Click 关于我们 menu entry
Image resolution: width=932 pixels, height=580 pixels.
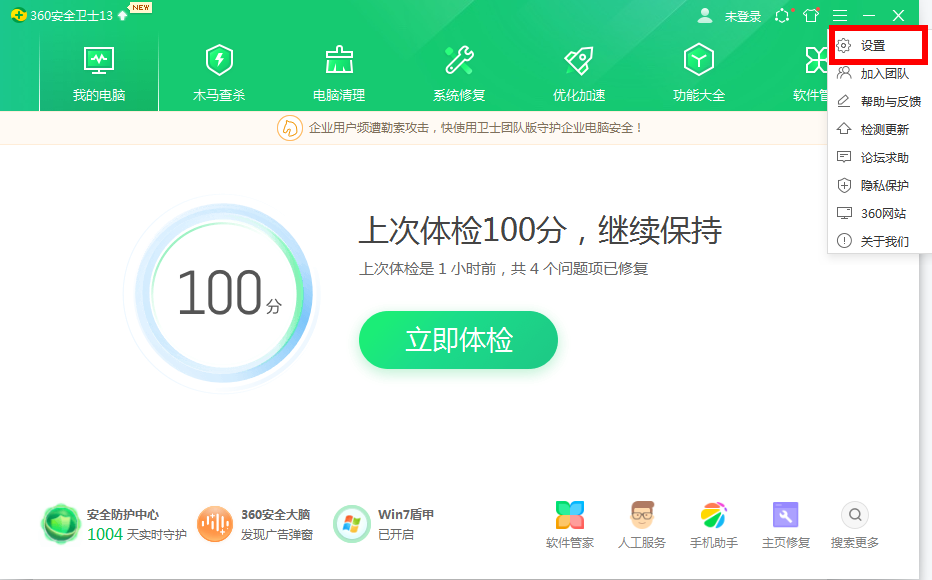pos(880,241)
